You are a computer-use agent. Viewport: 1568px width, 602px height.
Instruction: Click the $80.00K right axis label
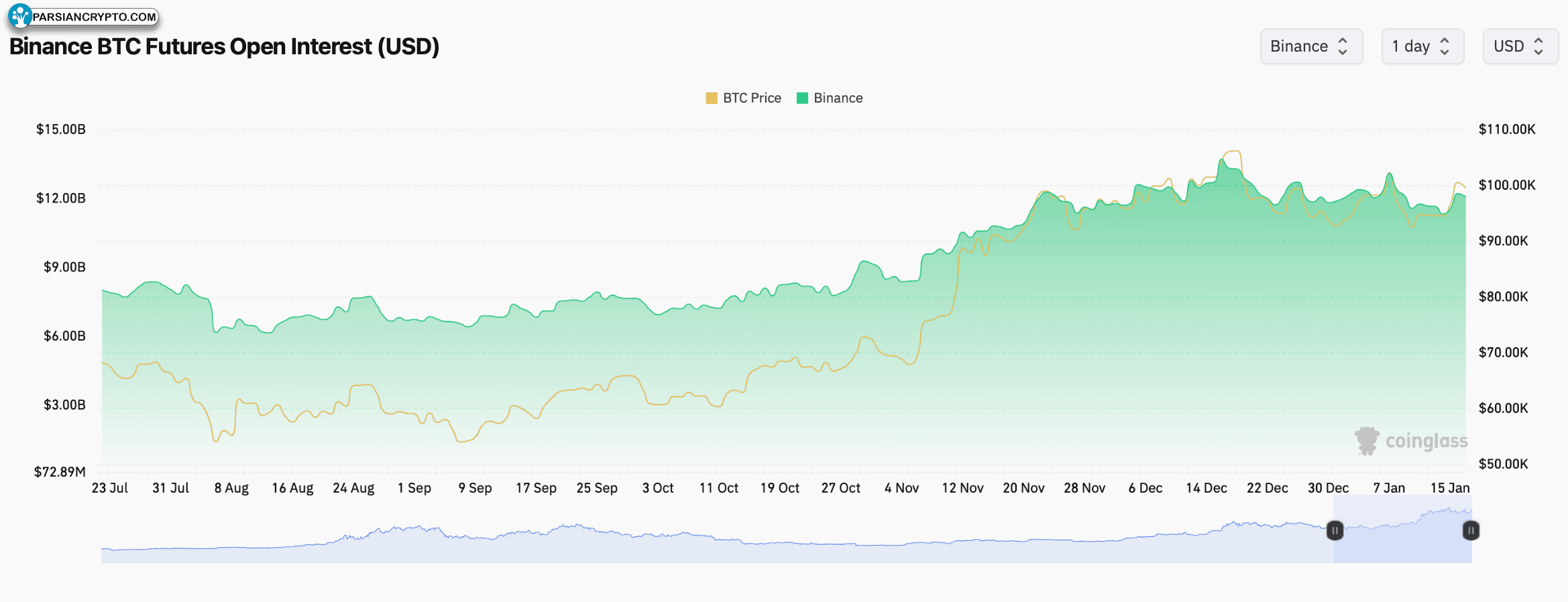coord(1504,296)
